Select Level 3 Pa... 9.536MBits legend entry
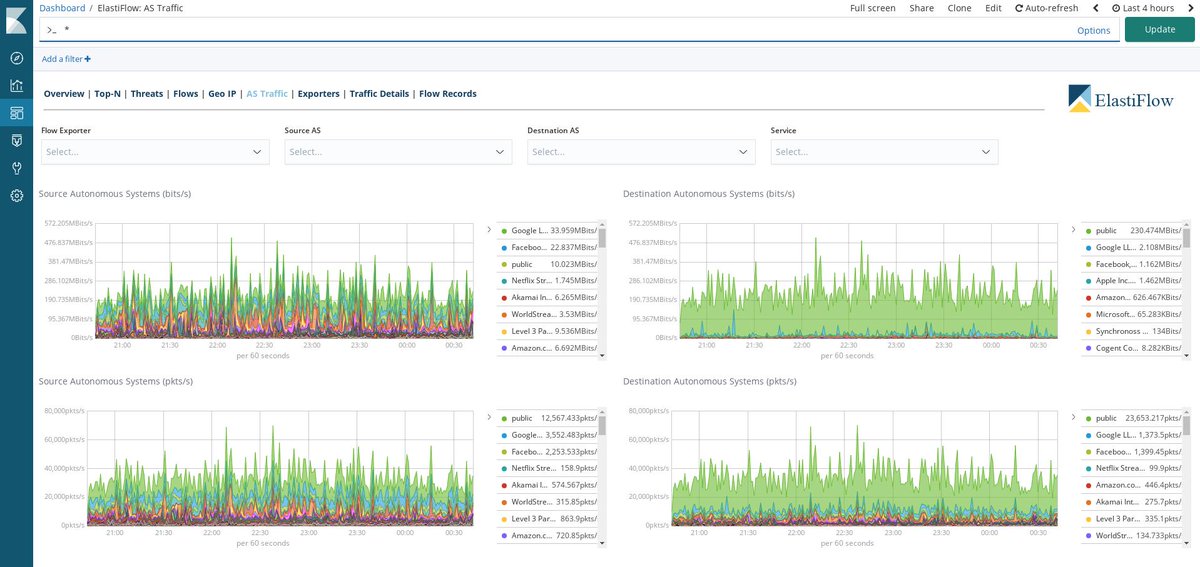1200x567 pixels. tap(547, 331)
